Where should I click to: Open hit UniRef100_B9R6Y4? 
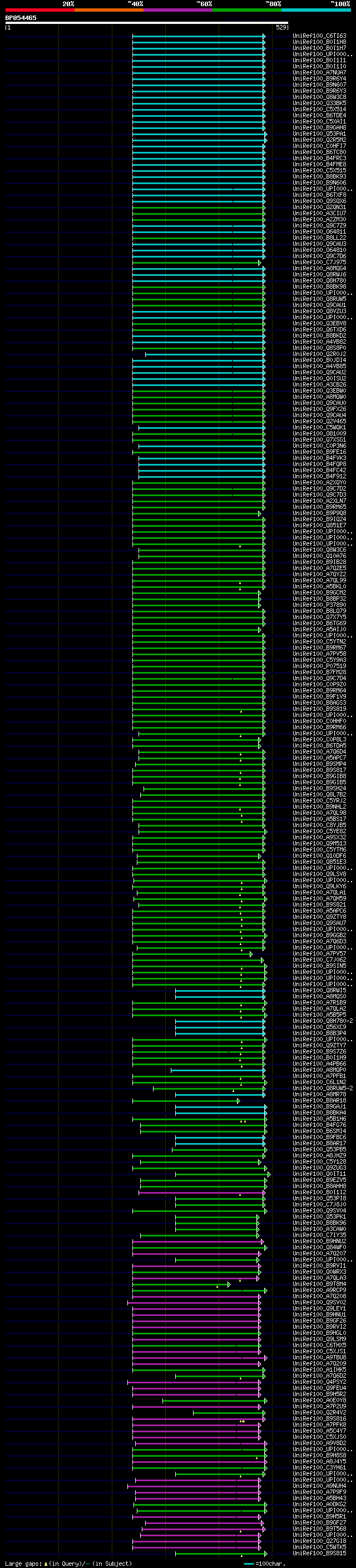pos(319,78)
